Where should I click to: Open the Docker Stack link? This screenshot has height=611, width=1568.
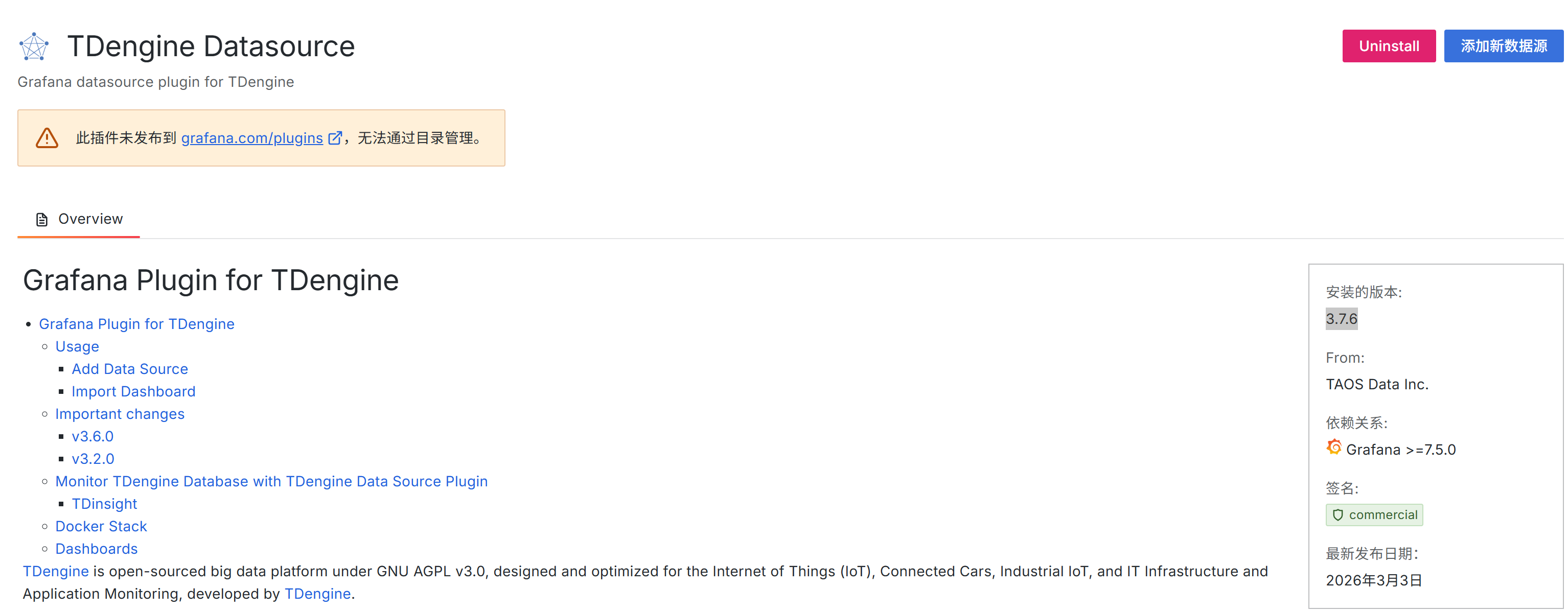coord(101,526)
